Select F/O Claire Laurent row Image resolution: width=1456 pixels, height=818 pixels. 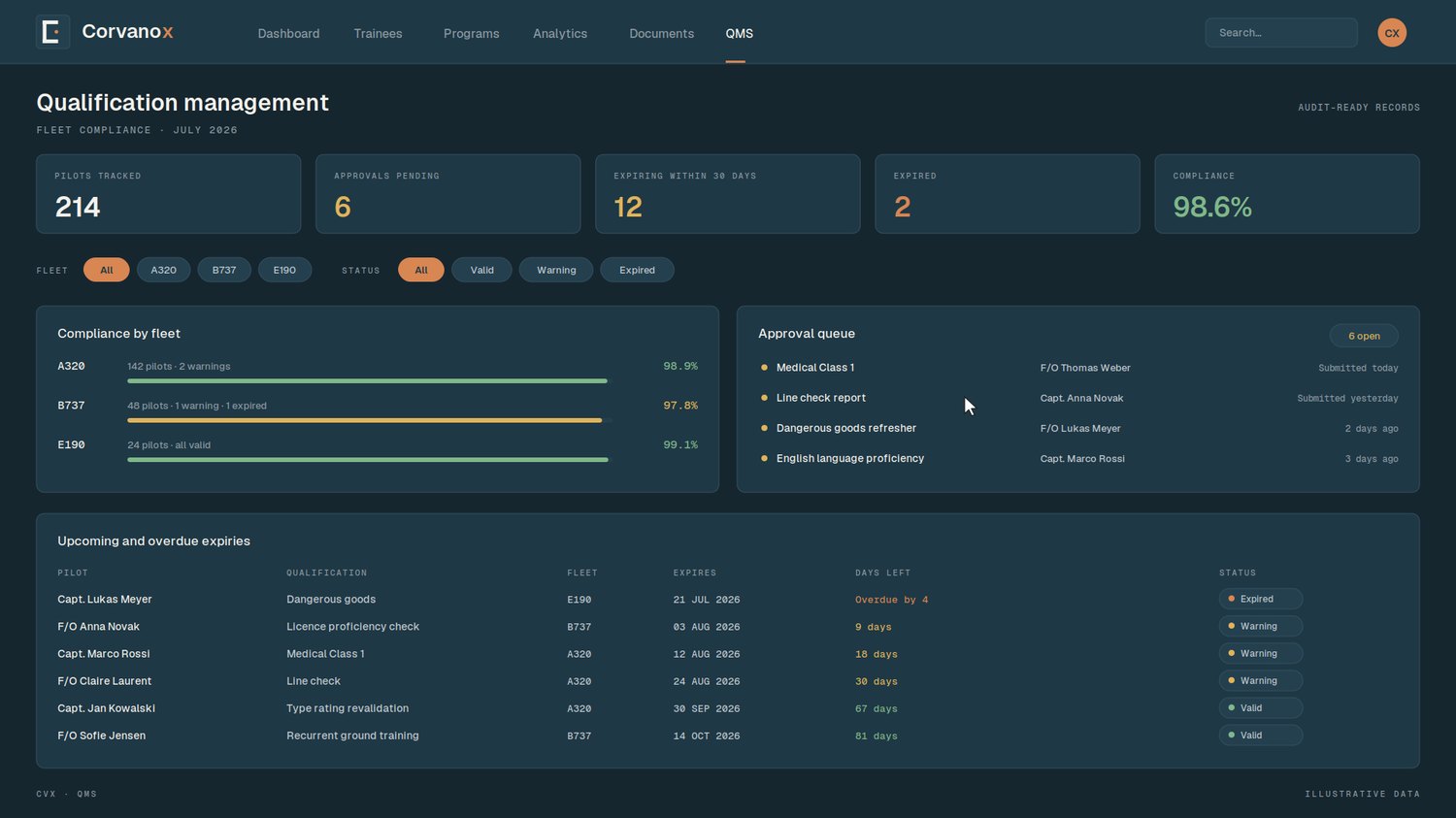[728, 681]
